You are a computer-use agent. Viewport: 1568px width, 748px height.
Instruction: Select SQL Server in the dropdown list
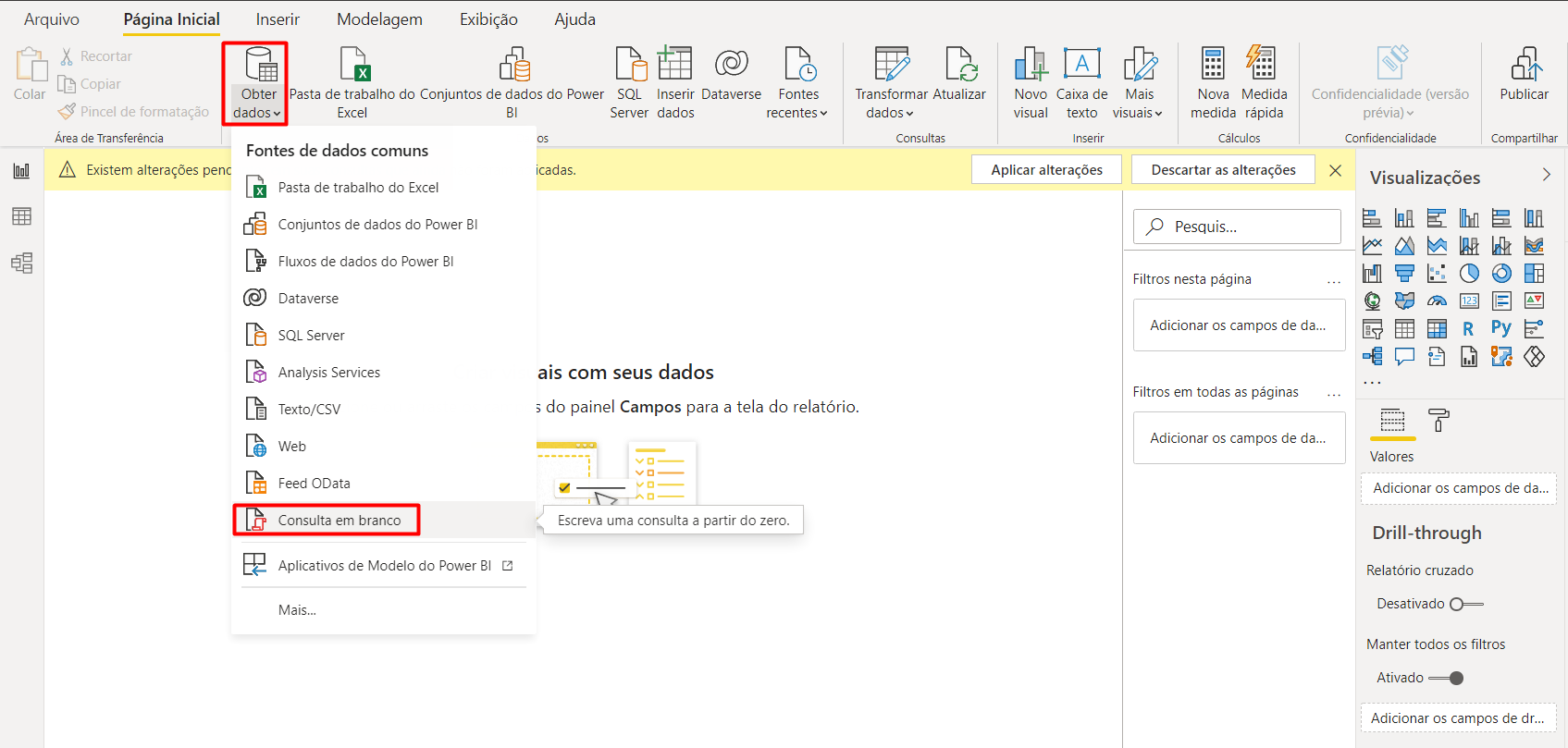(x=384, y=336)
